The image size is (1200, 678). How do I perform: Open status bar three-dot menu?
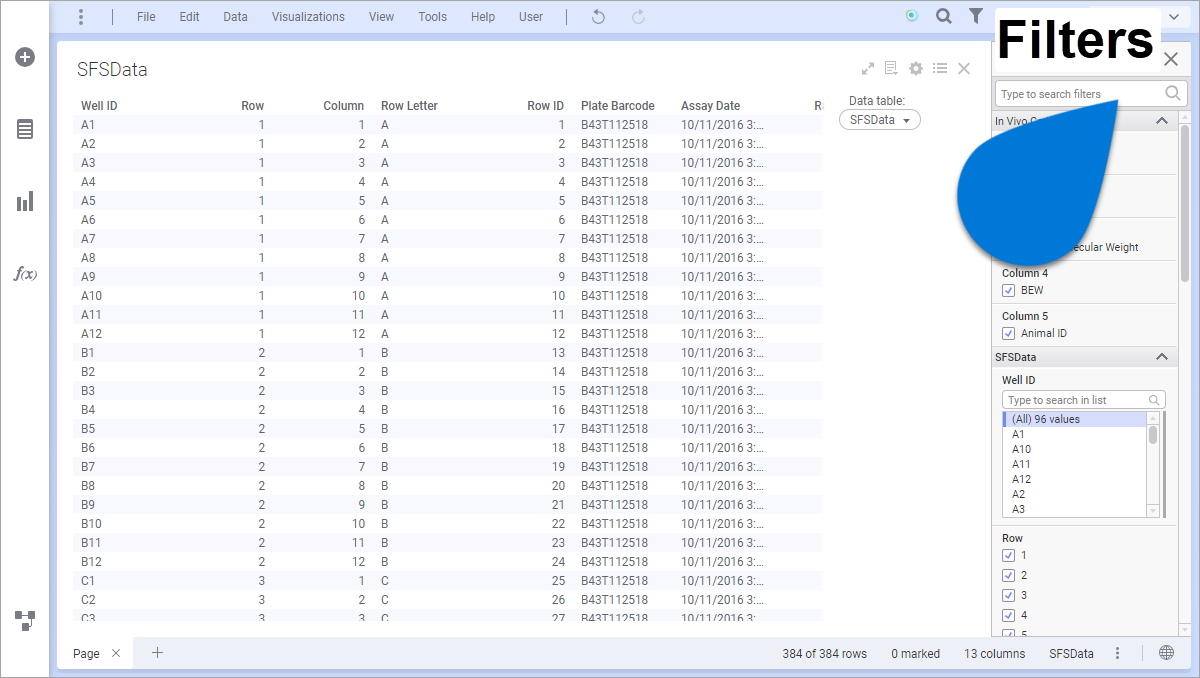point(1117,653)
